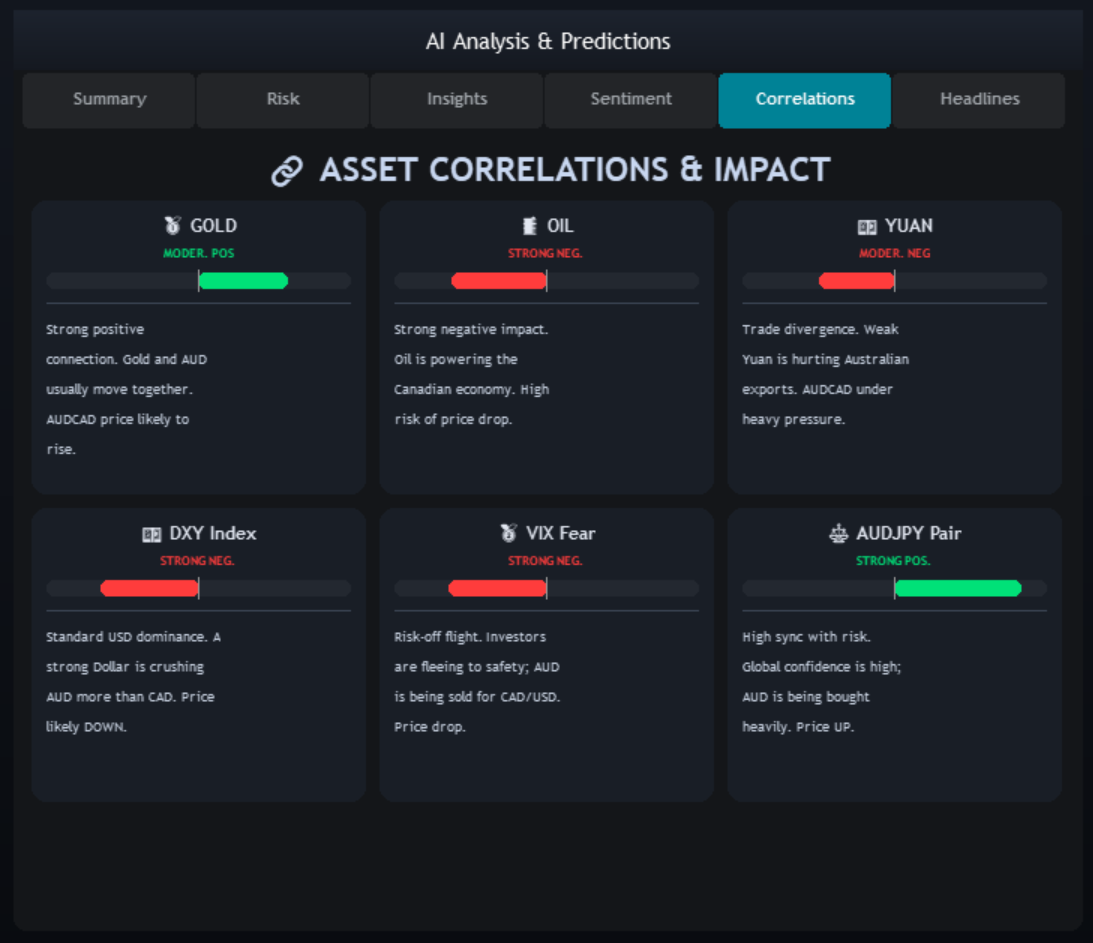The width and height of the screenshot is (1093, 943).
Task: Switch to the Risk tab
Action: click(283, 100)
